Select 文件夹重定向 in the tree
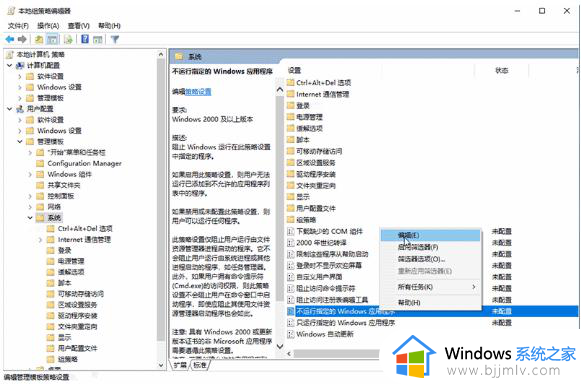This screenshot has width=581, height=384. (77, 327)
